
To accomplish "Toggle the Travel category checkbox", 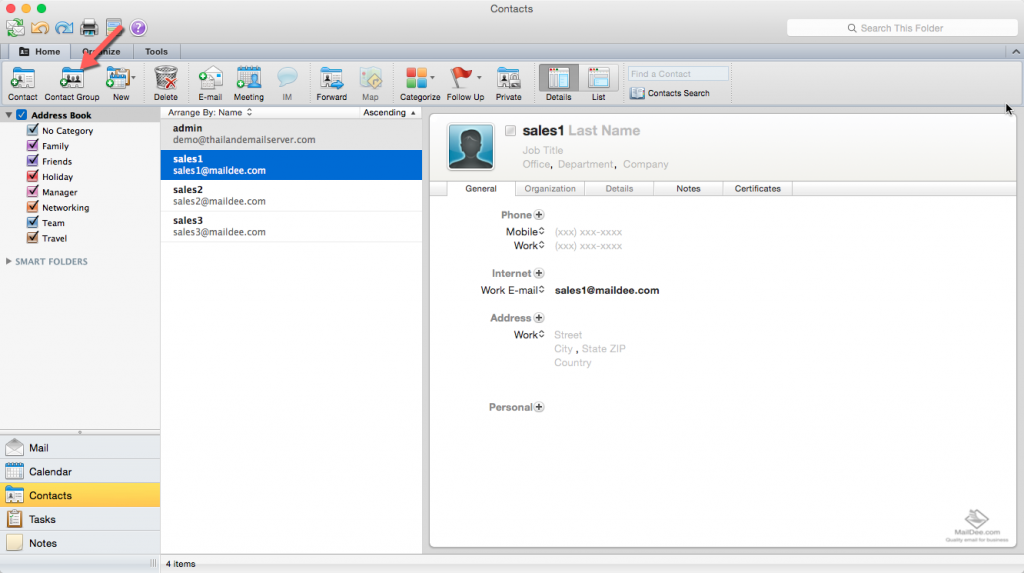I will (33, 238).
